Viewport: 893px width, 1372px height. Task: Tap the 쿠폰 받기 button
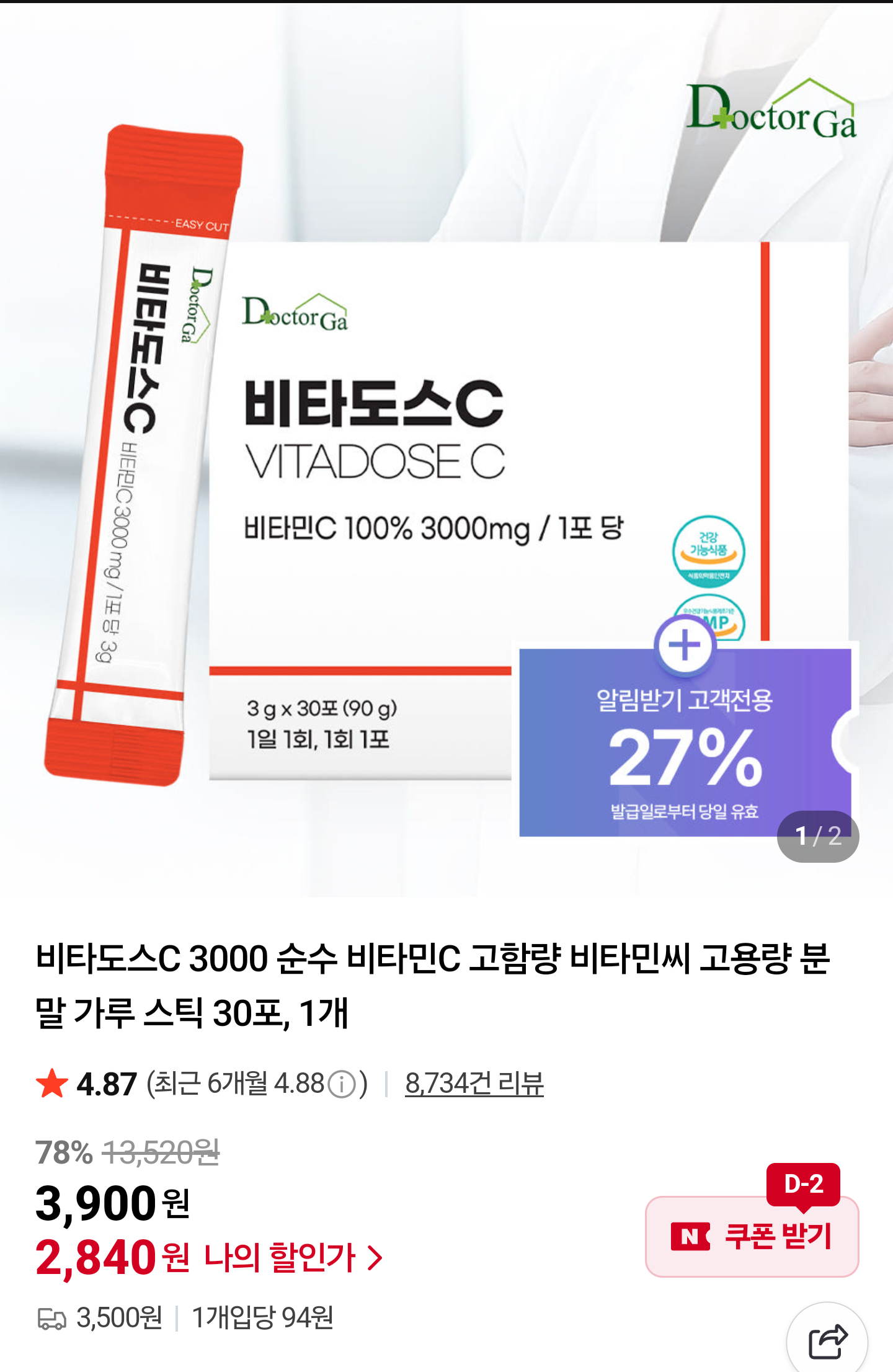752,1236
